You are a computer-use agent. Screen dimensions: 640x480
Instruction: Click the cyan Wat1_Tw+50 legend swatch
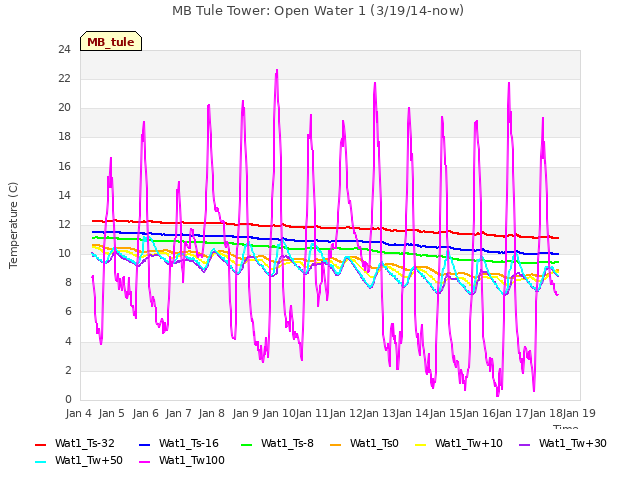click(40, 462)
